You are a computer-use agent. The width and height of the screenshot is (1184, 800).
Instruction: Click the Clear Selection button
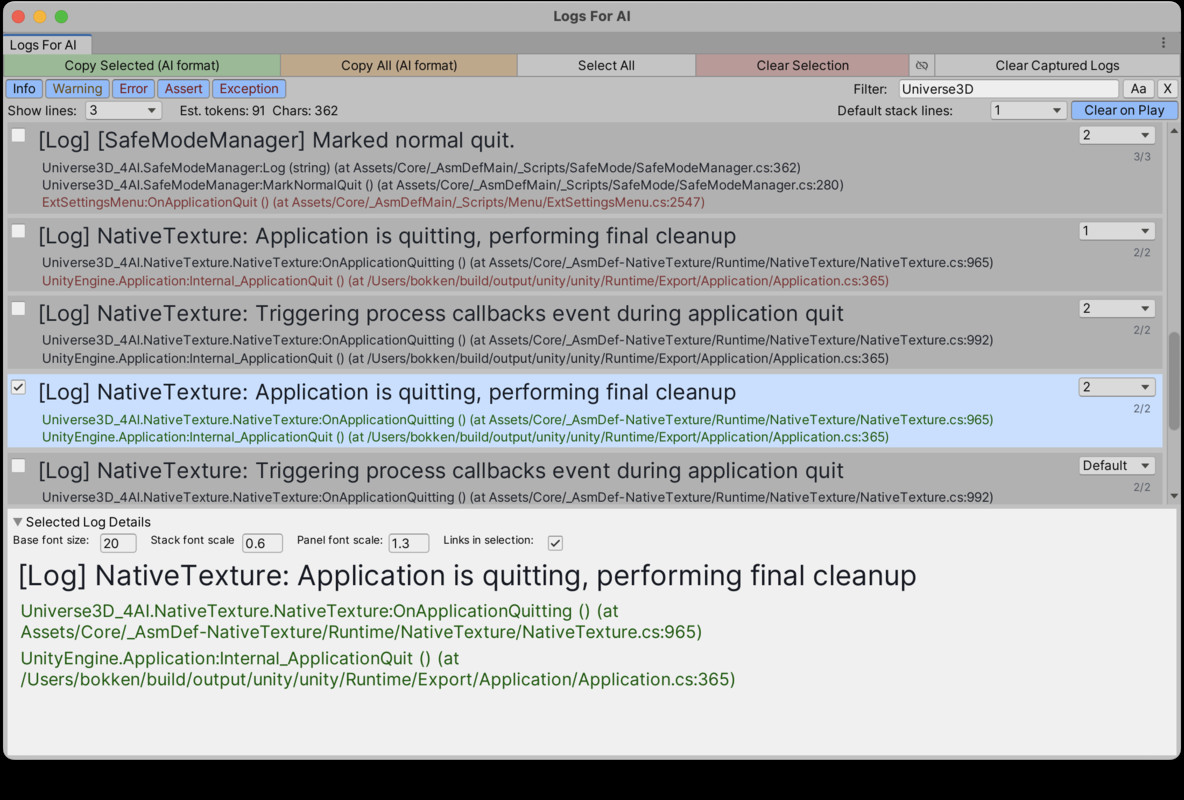pyautogui.click(x=802, y=66)
